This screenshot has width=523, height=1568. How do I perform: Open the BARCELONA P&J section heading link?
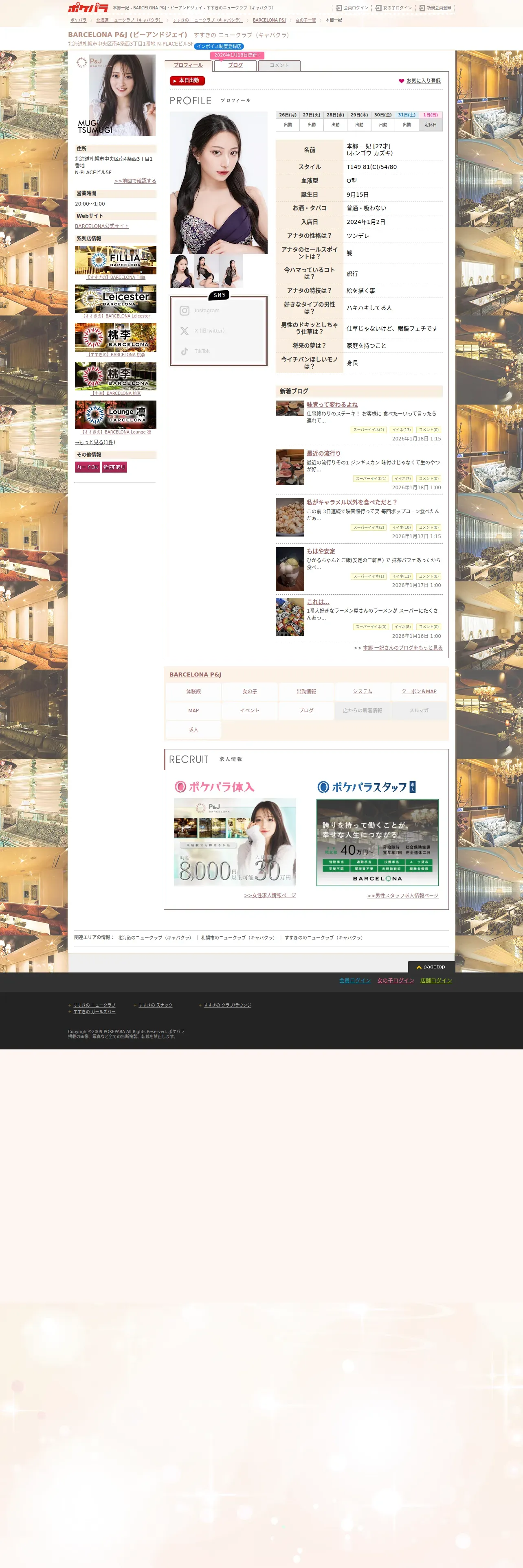(x=195, y=675)
